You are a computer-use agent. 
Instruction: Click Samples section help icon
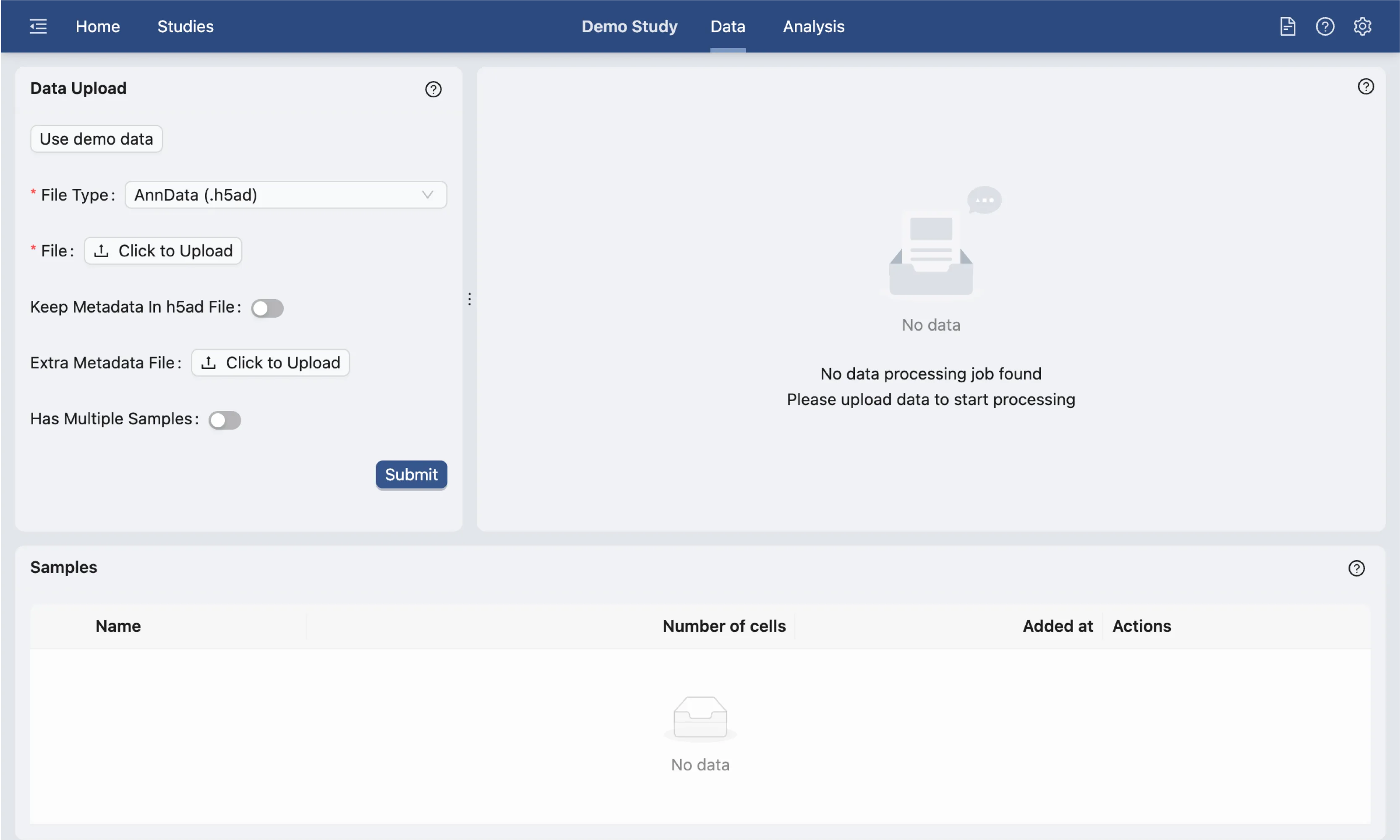pyautogui.click(x=1356, y=568)
